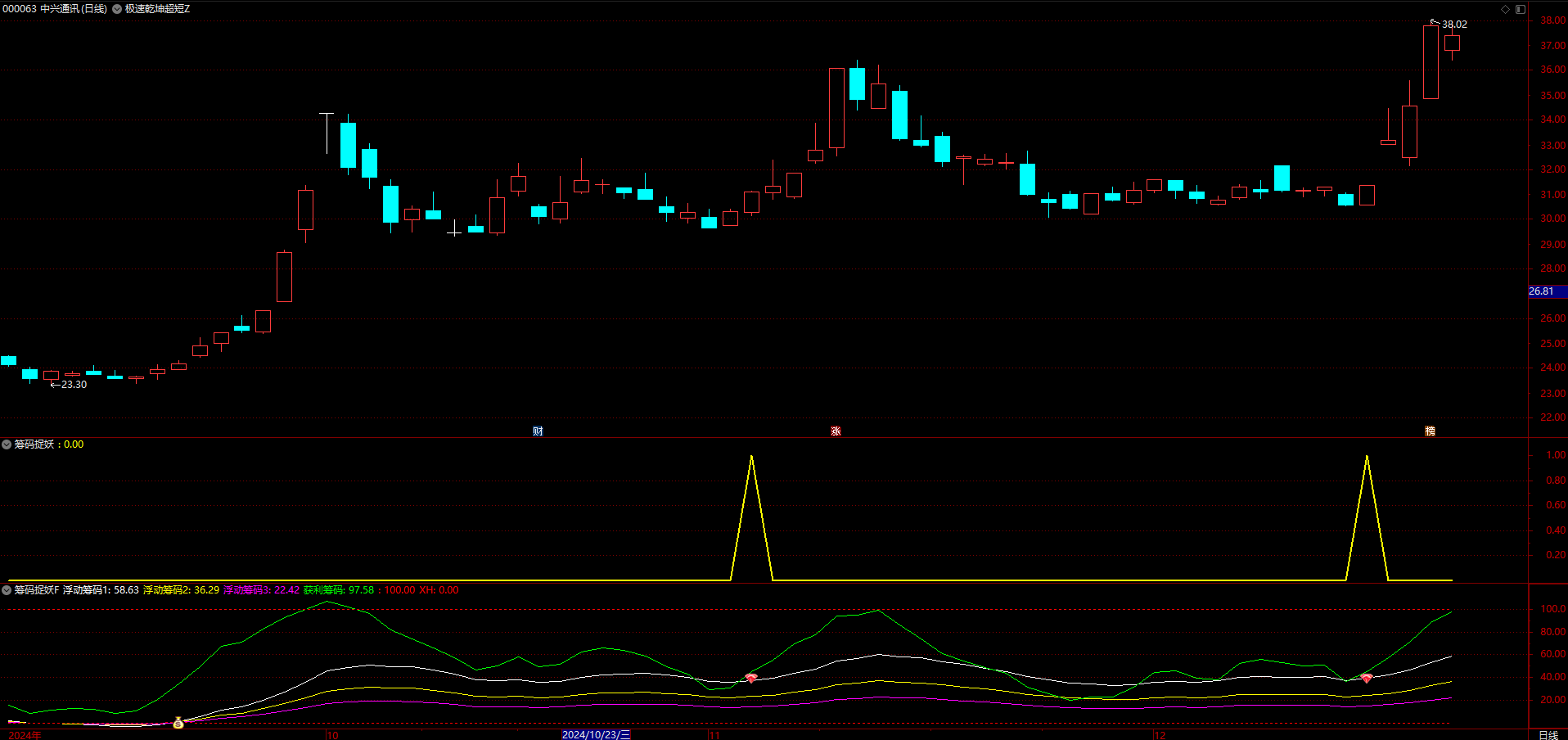Click the first yellow spike in 筹码捉妖 chart
The height and width of the screenshot is (740, 1568).
pyautogui.click(x=751, y=517)
